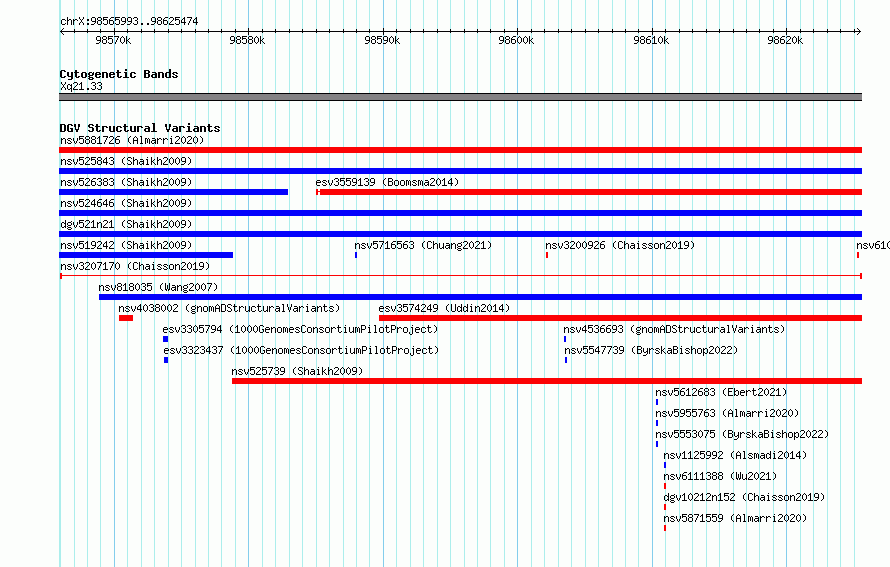Click the 98620k ruler tick label
Screen dimensions: 890x567
tap(785, 40)
